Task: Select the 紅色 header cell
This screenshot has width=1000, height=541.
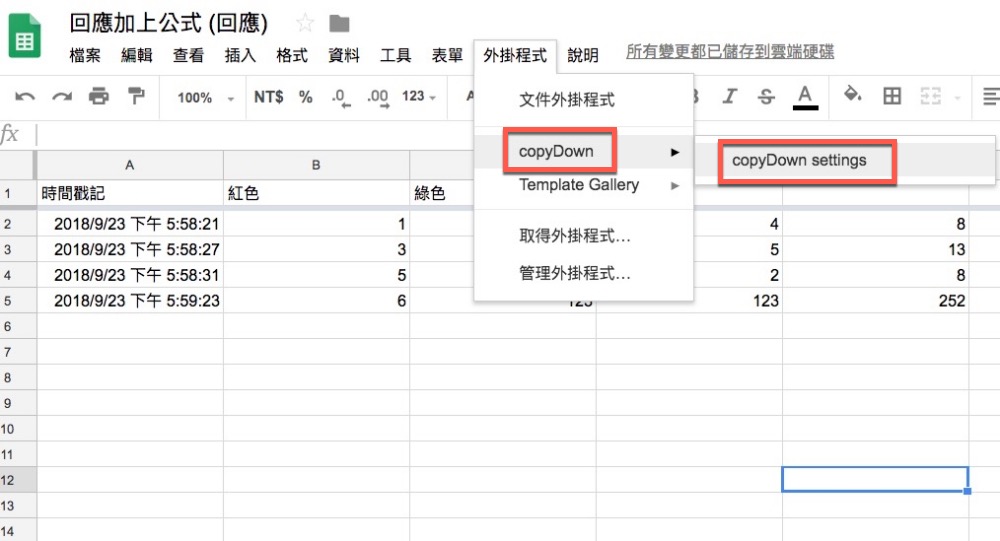Action: point(316,193)
